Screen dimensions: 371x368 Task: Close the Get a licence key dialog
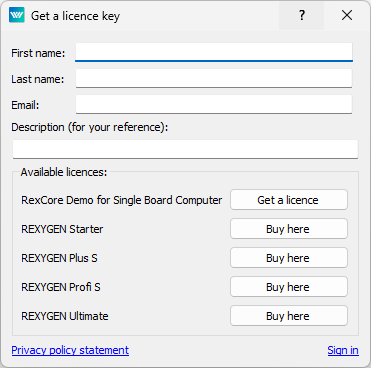pyautogui.click(x=347, y=15)
